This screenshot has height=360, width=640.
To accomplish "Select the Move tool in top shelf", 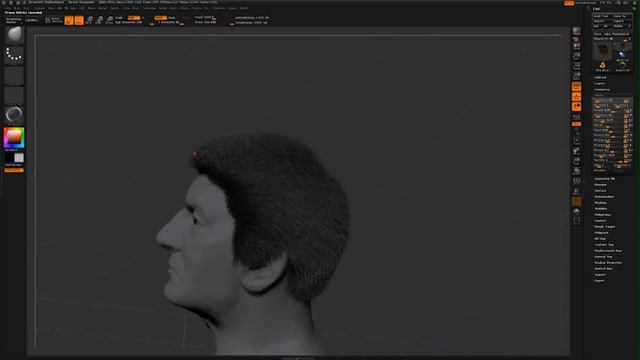I will click(89, 20).
